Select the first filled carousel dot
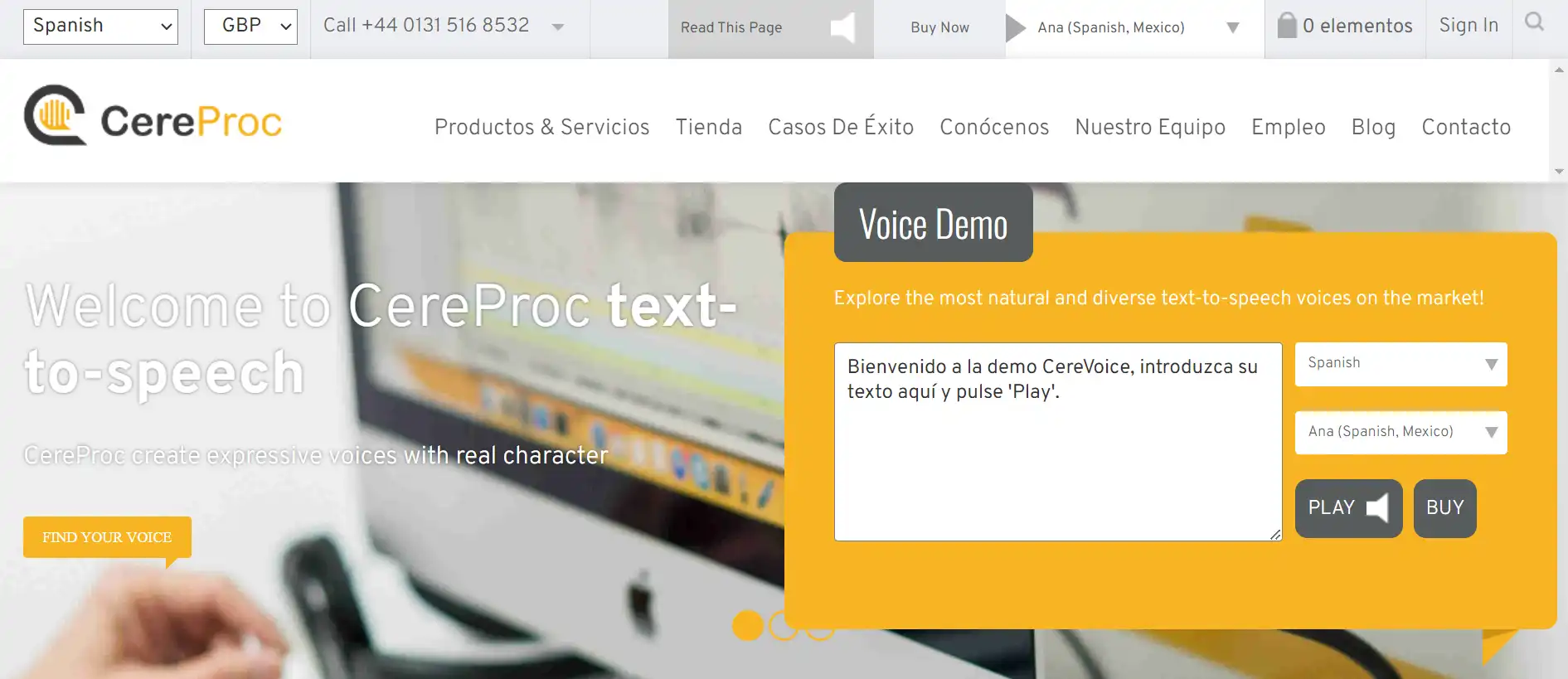This screenshot has height=679, width=1568. point(748,625)
